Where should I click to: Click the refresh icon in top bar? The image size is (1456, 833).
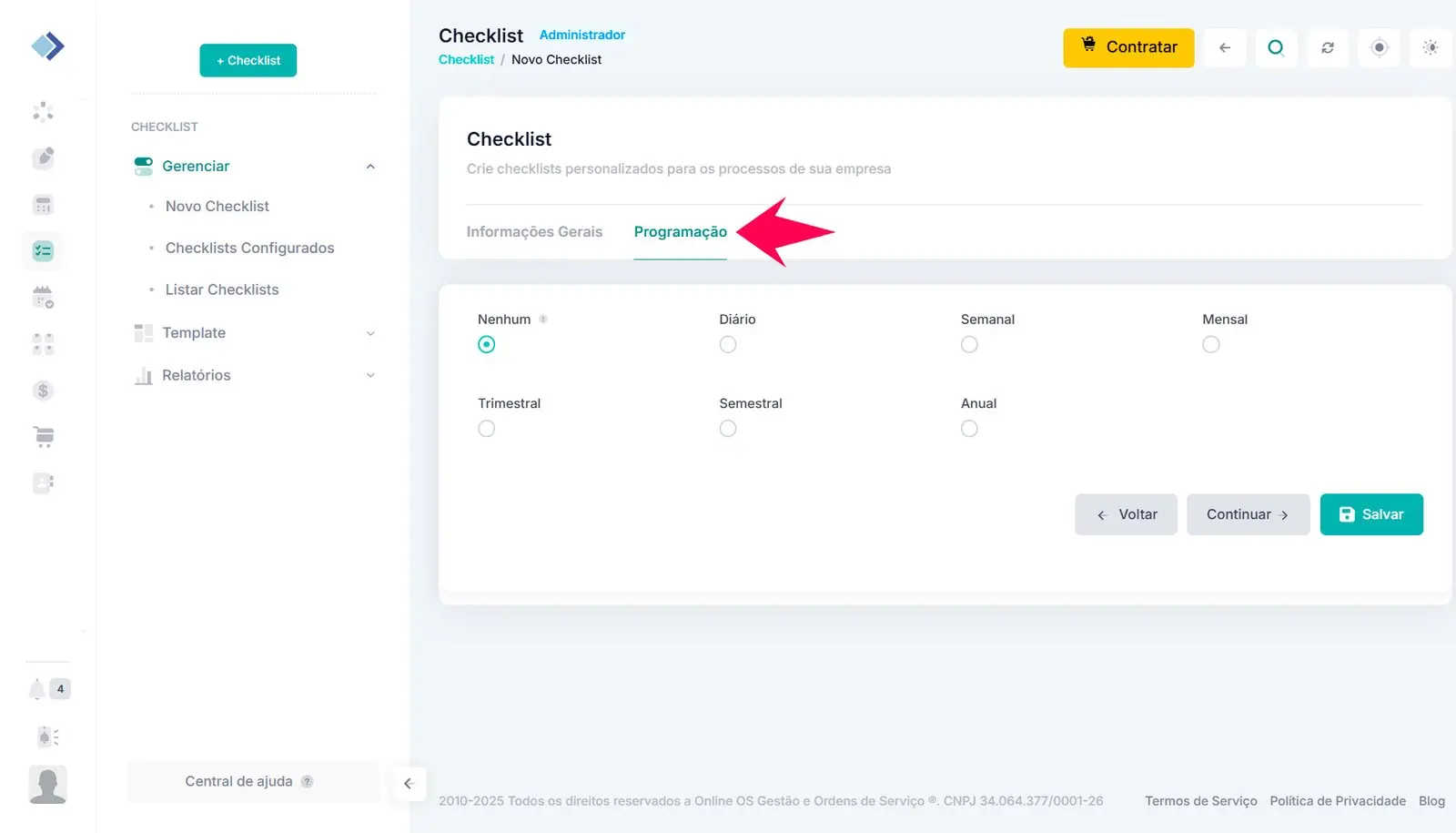[x=1328, y=47]
